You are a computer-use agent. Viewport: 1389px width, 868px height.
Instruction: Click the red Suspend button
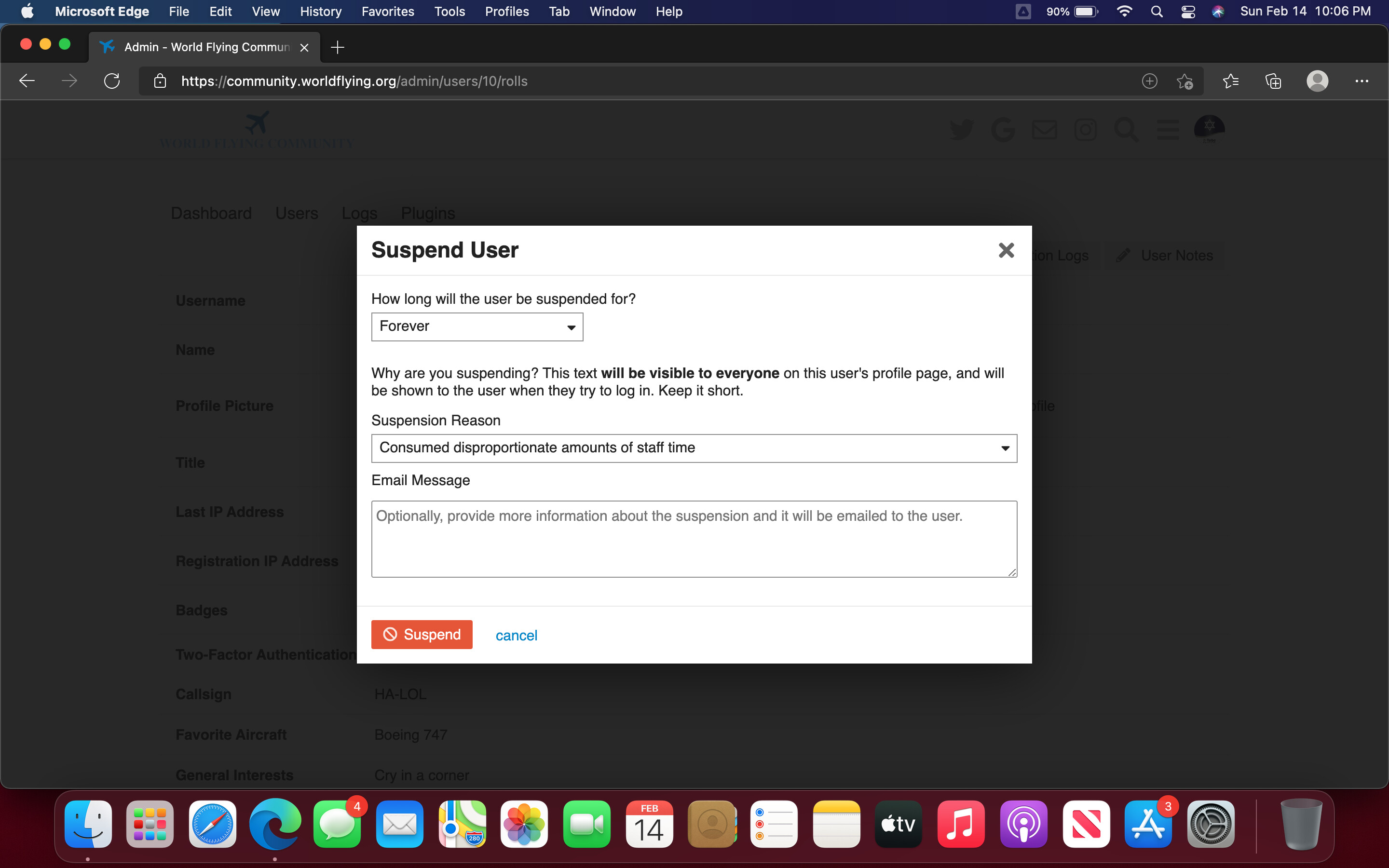point(422,634)
